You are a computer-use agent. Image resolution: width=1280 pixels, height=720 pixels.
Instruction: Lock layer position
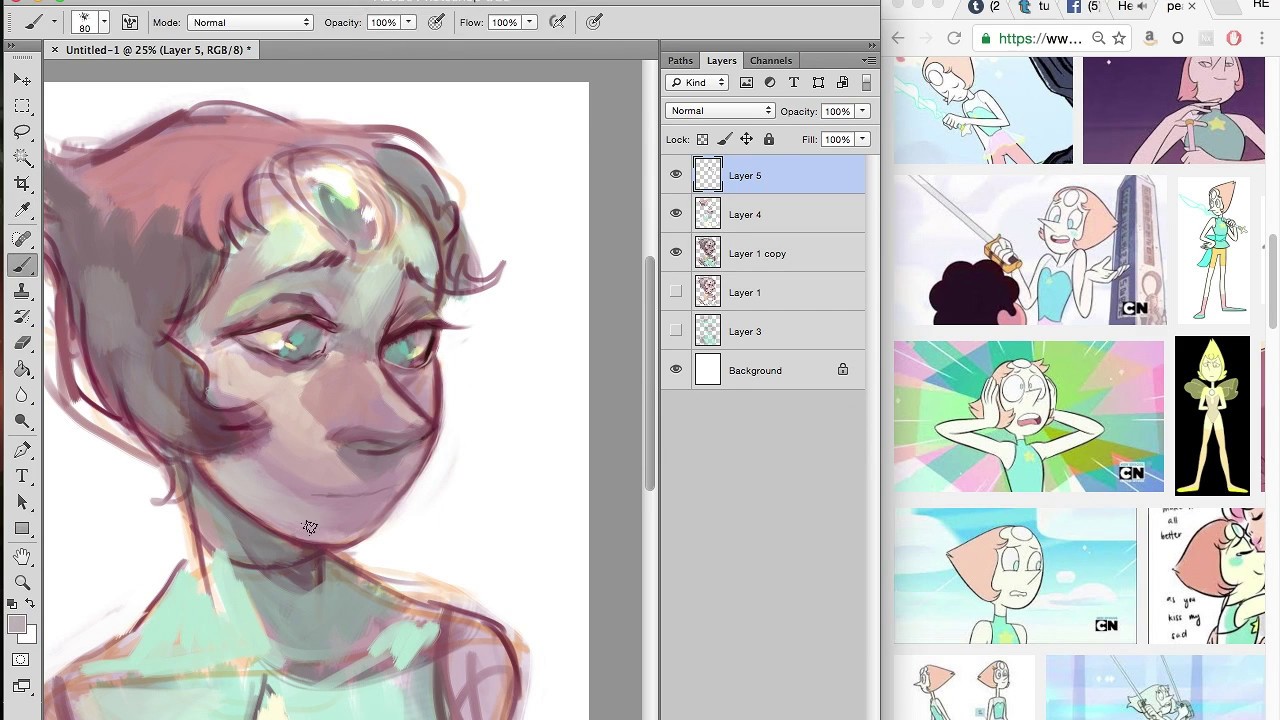(746, 140)
